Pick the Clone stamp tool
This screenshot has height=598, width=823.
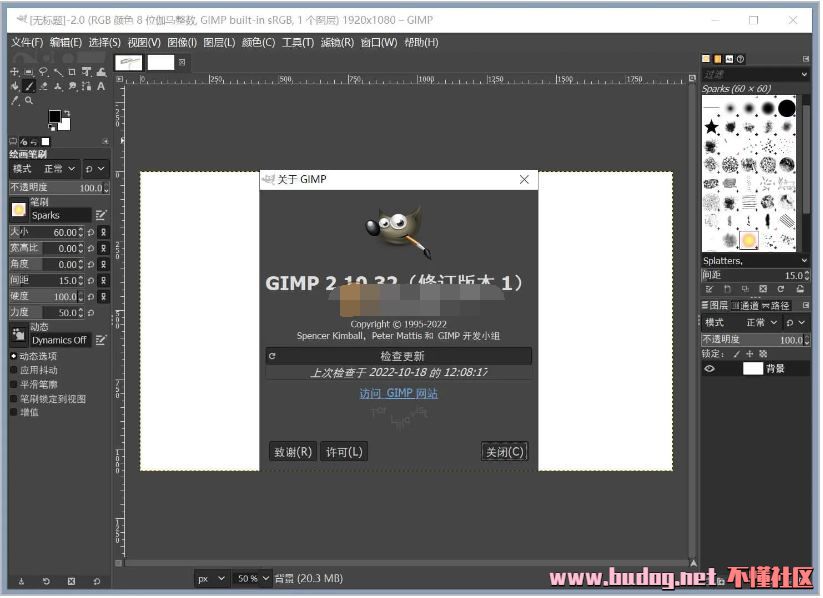click(x=58, y=86)
